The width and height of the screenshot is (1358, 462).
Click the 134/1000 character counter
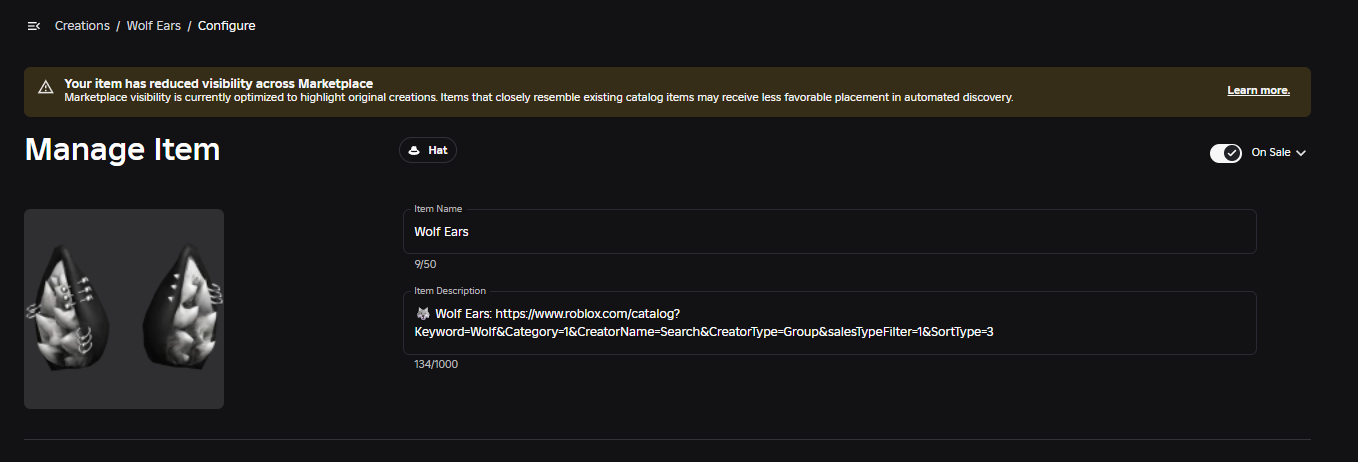point(436,364)
